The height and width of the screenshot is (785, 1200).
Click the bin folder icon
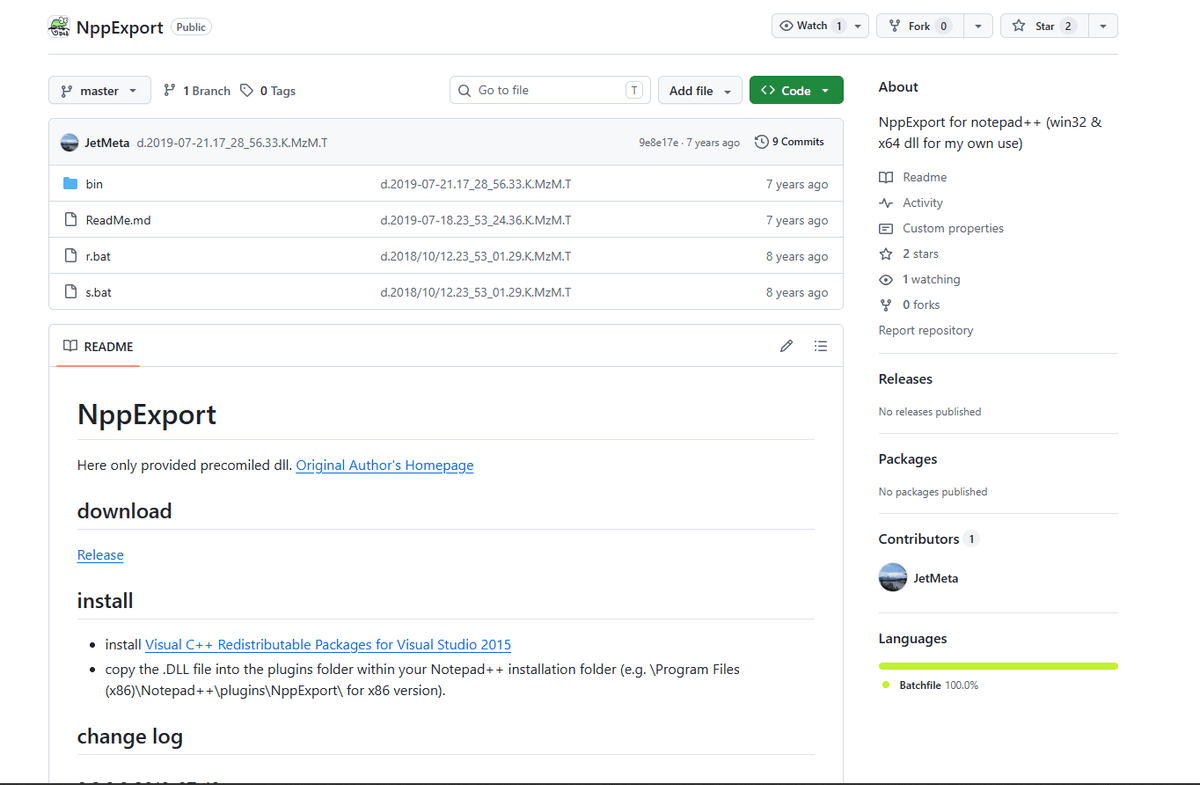[x=70, y=184]
